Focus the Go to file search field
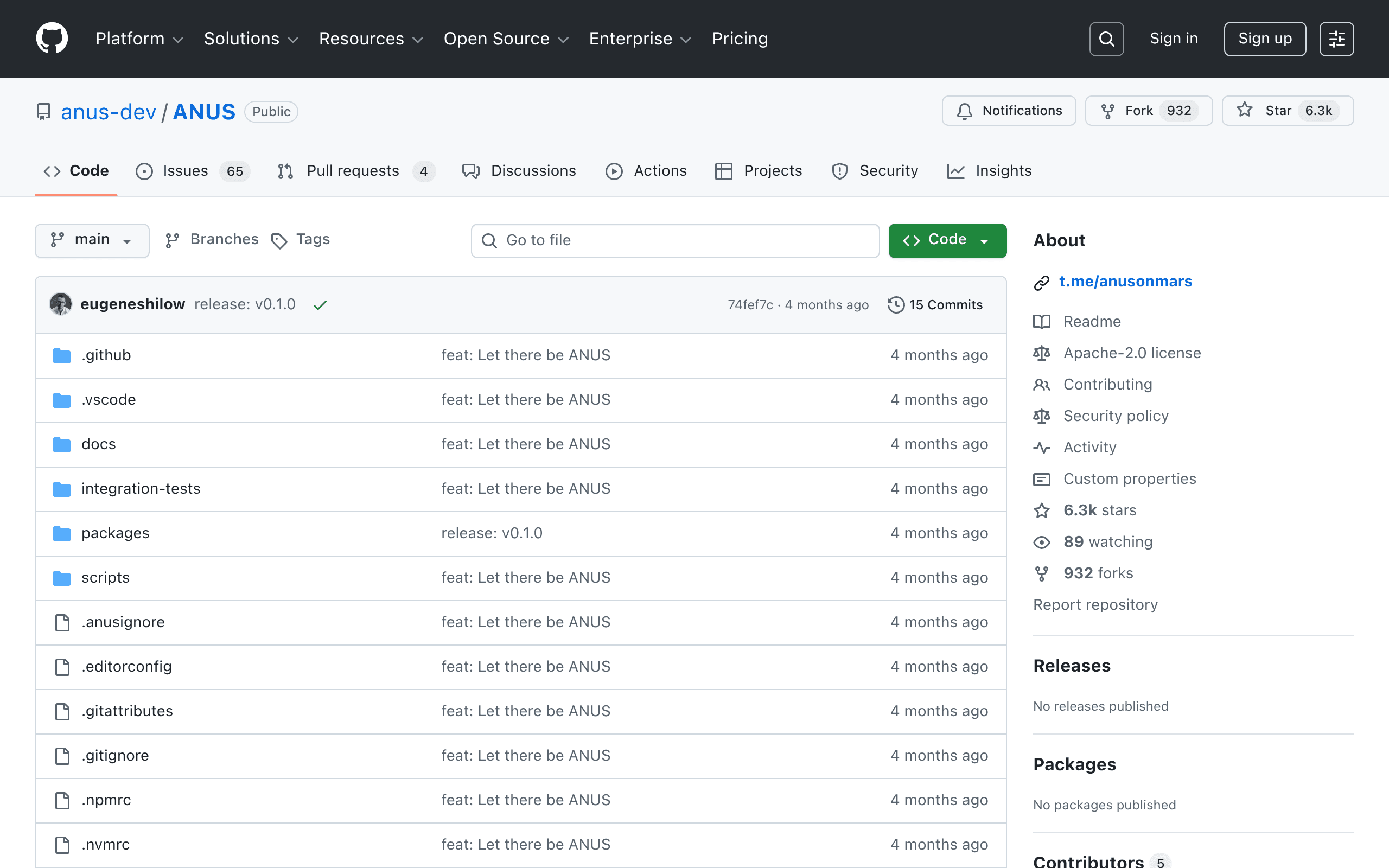This screenshot has width=1389, height=868. coord(675,240)
